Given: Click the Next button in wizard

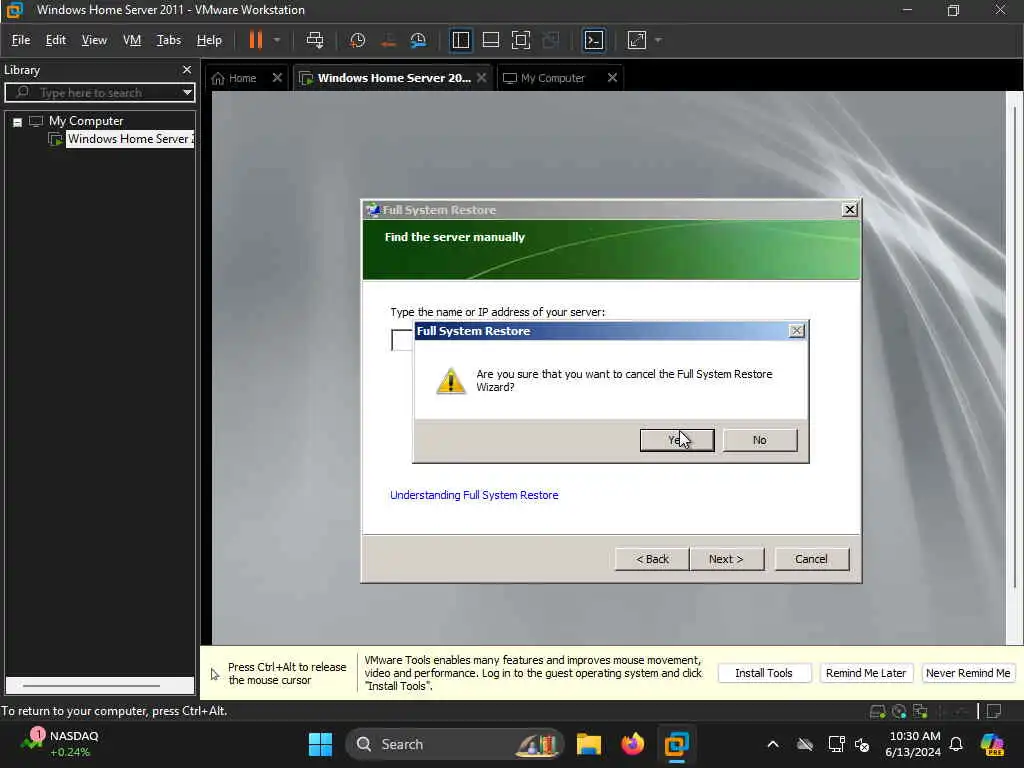Looking at the screenshot, I should [x=726, y=559].
